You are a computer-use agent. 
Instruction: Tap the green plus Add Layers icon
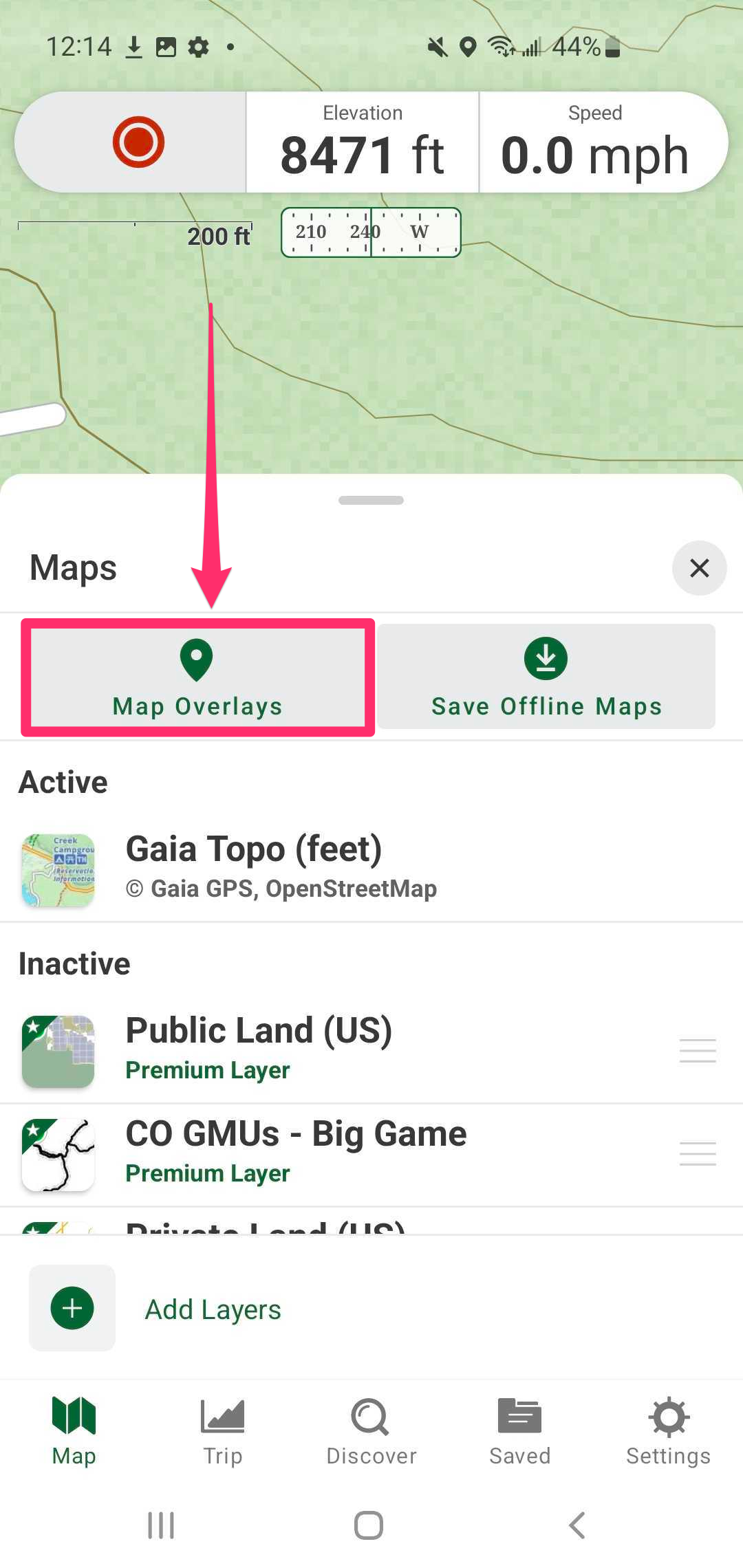point(72,1308)
